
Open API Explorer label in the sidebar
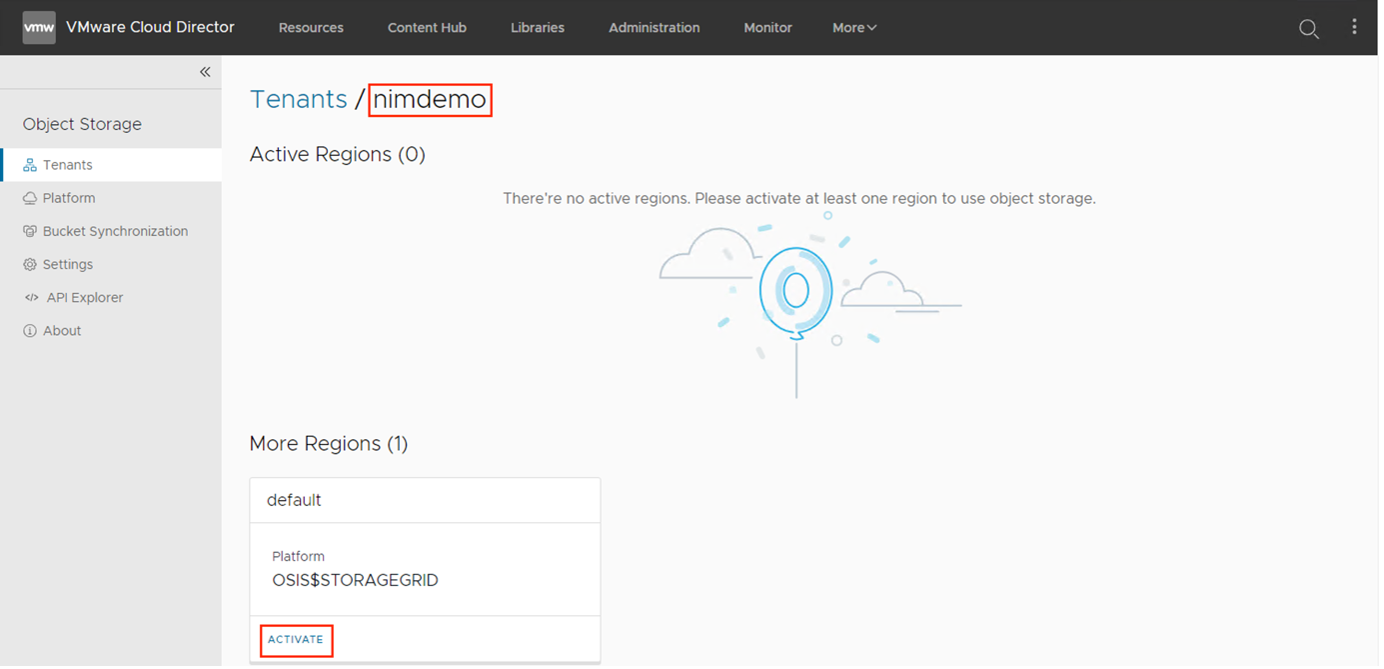[85, 298]
